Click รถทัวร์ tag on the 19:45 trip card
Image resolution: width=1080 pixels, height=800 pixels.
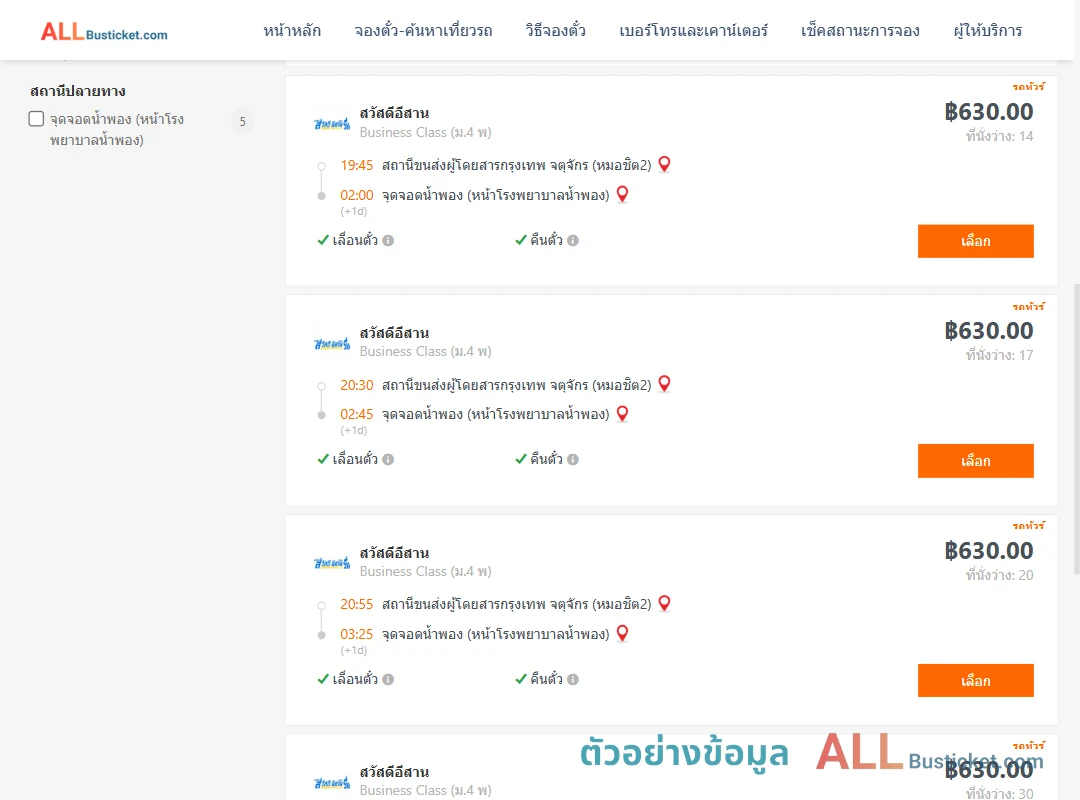click(1028, 86)
